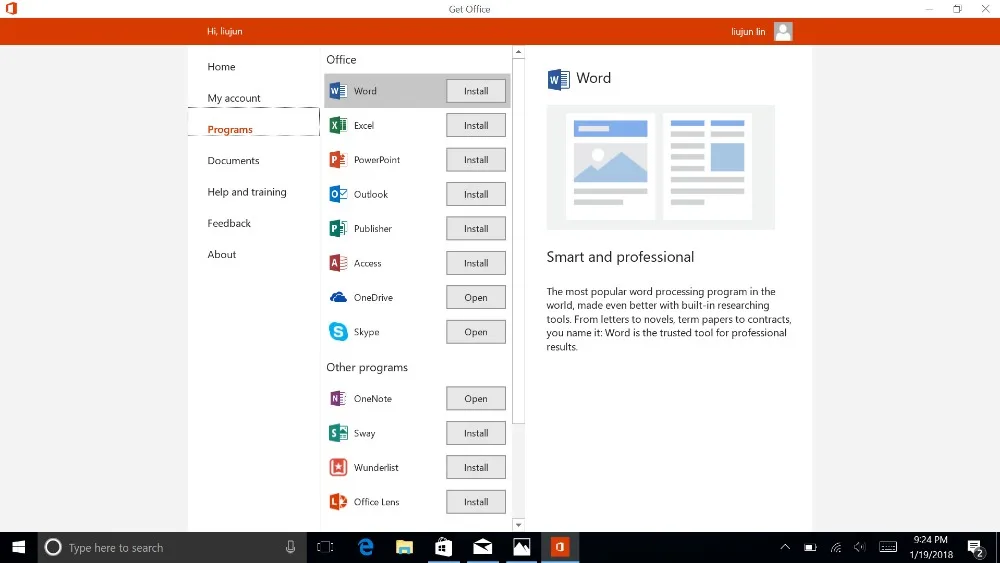
Task: Click the battery icon in the system tray
Action: pos(810,547)
